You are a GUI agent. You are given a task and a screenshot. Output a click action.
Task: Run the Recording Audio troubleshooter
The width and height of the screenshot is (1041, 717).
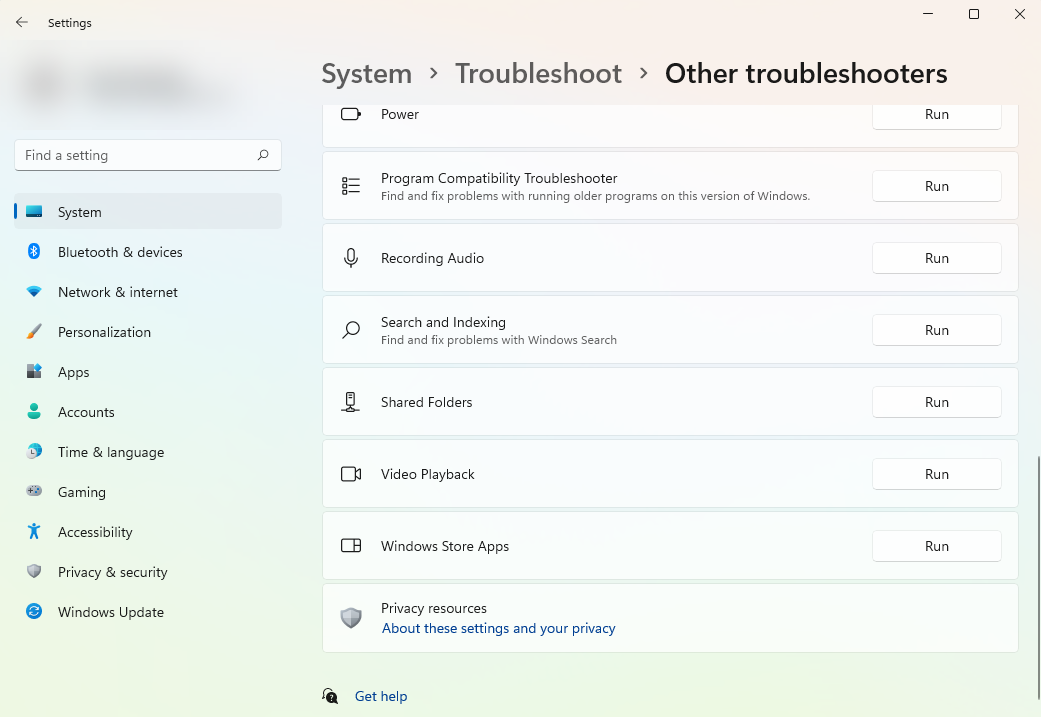(x=936, y=258)
